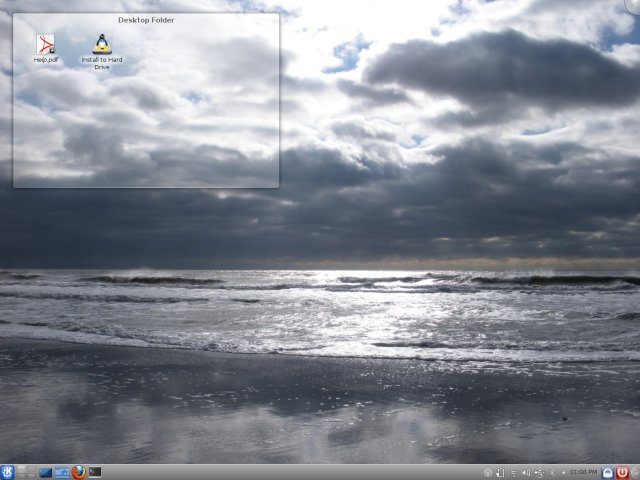Click the USB devices tray icon
The image size is (640, 480).
click(539, 473)
